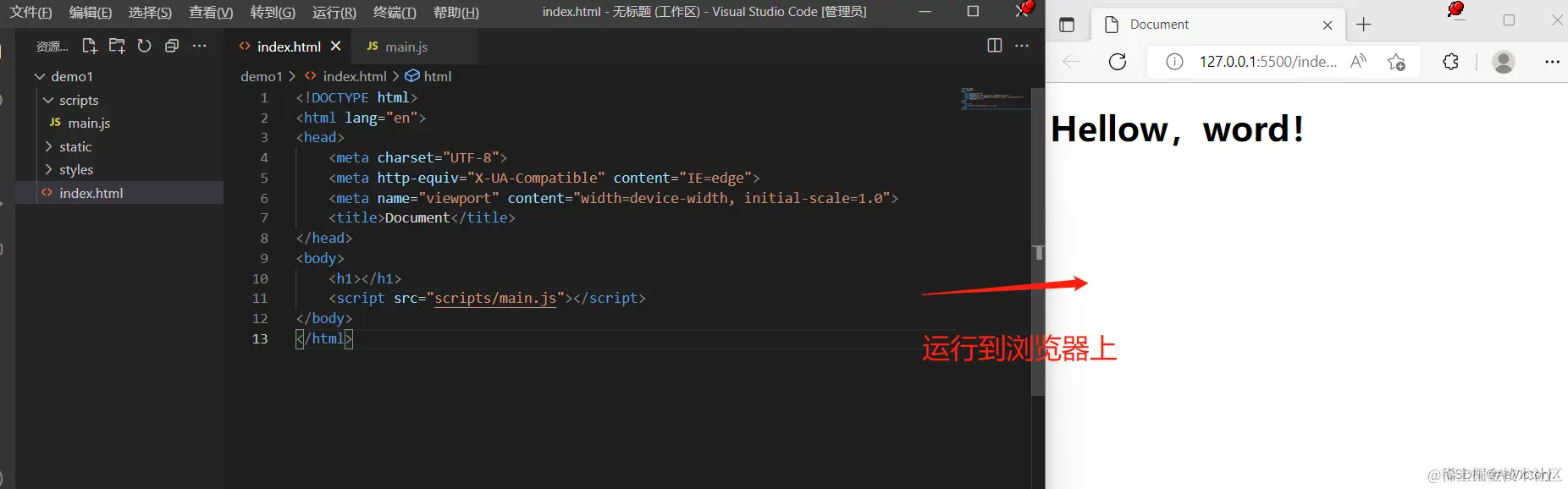Click the editor vertical scrollbar
This screenshot has width=1568, height=489.
pos(1038,242)
